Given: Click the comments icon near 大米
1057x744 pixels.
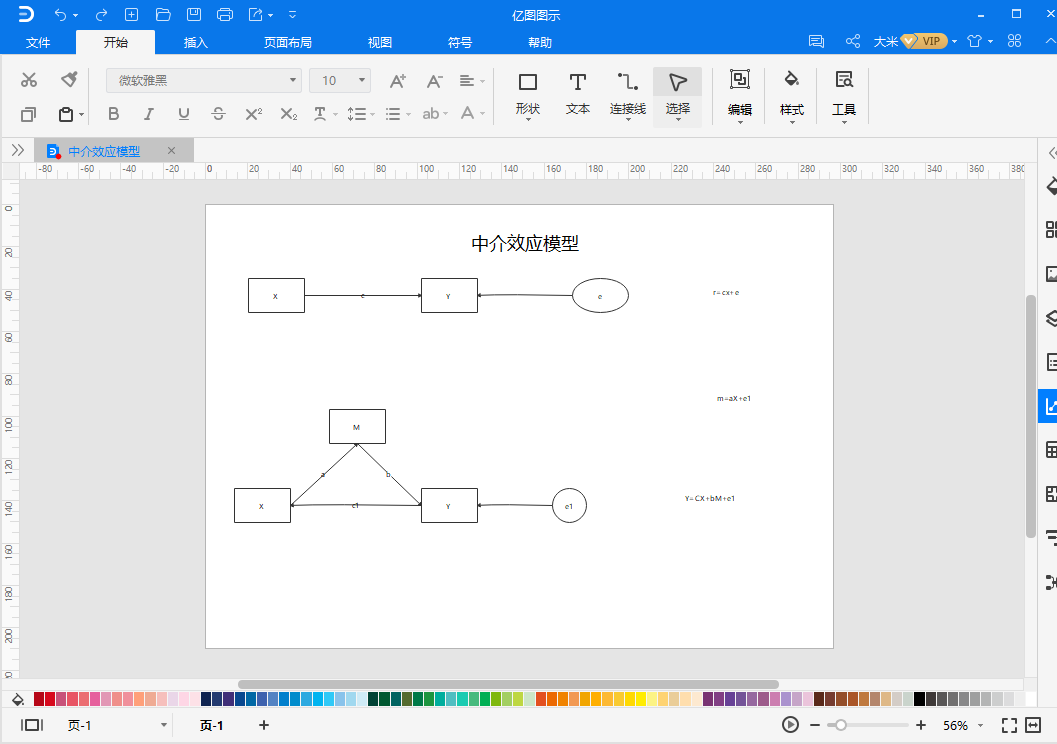Looking at the screenshot, I should (816, 42).
